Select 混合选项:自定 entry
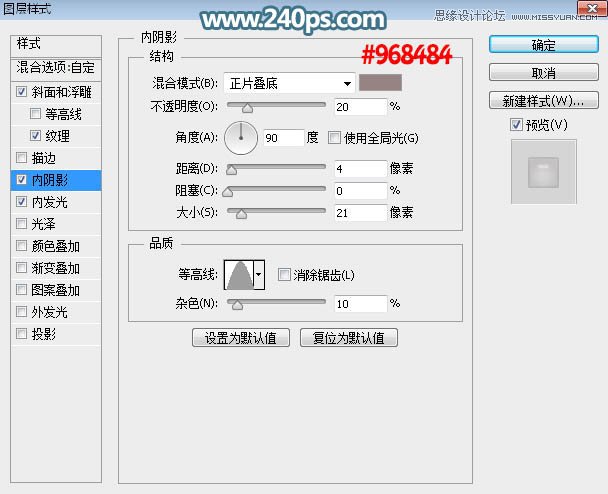 [x=56, y=69]
